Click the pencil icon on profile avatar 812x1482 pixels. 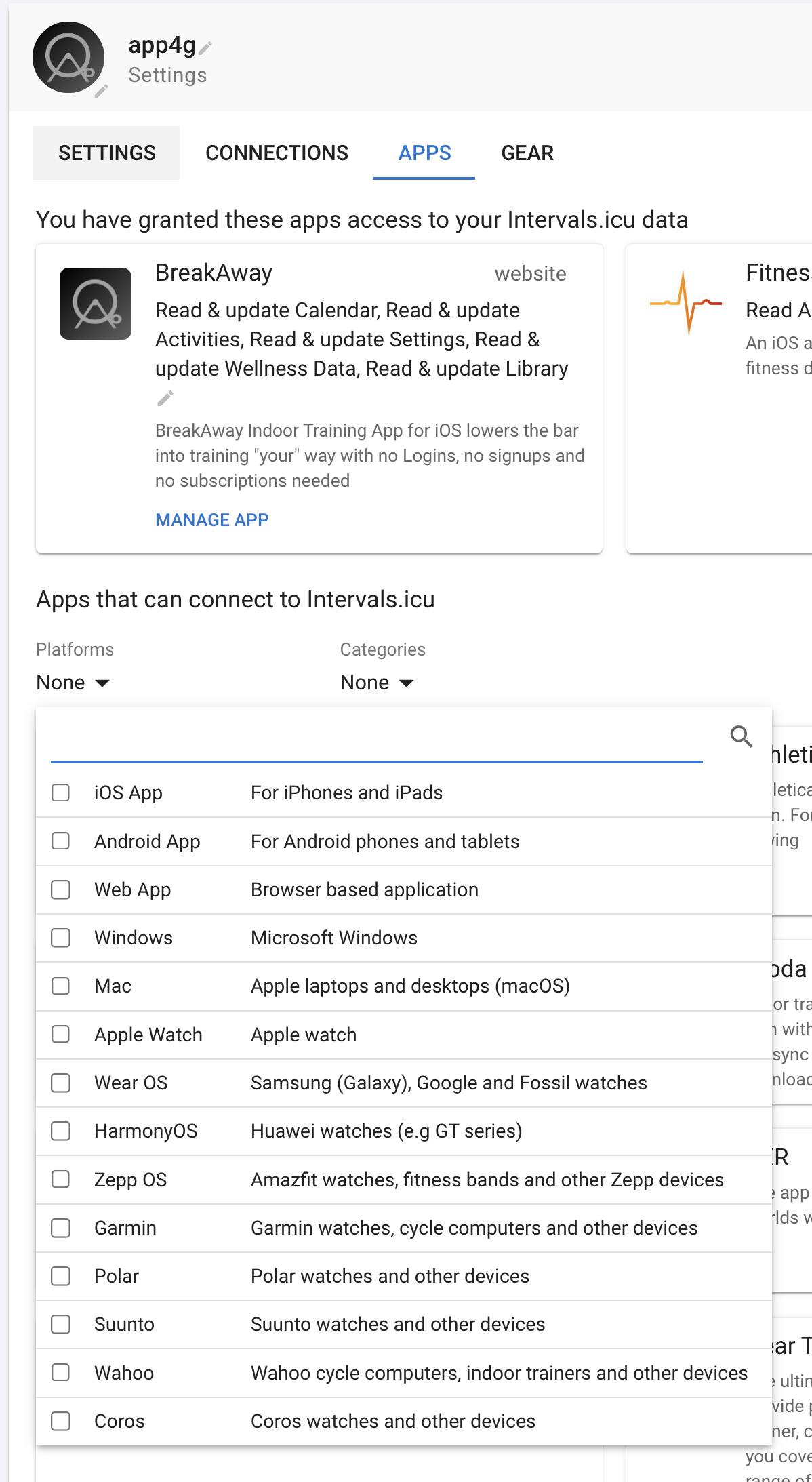(x=101, y=91)
